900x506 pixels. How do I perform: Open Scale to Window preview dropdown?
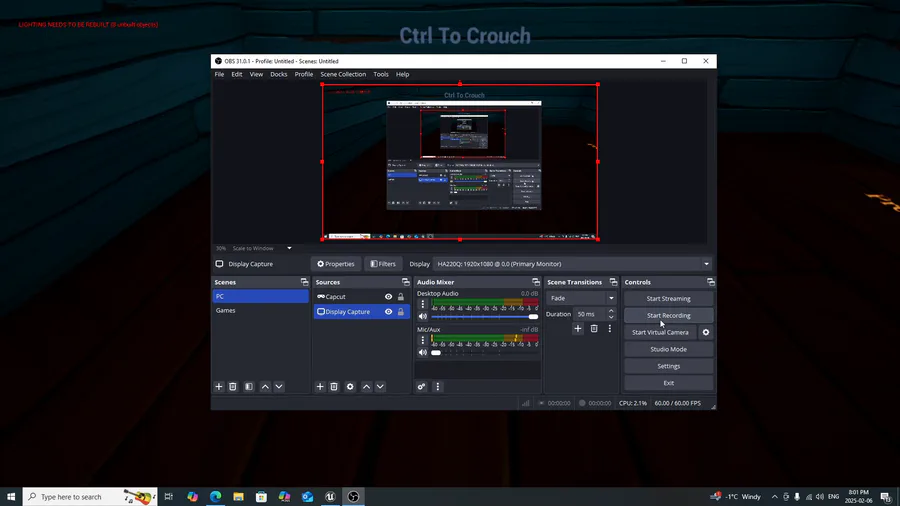point(262,248)
